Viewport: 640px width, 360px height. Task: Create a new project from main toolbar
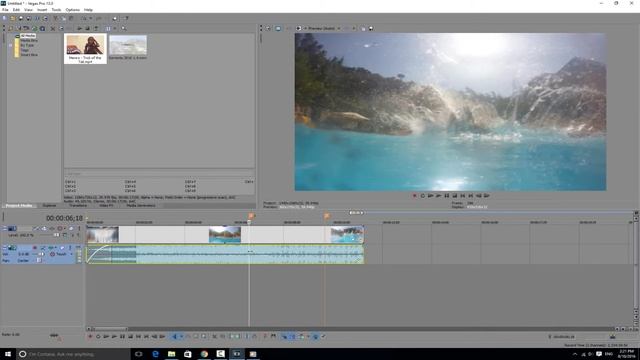(x=4, y=18)
